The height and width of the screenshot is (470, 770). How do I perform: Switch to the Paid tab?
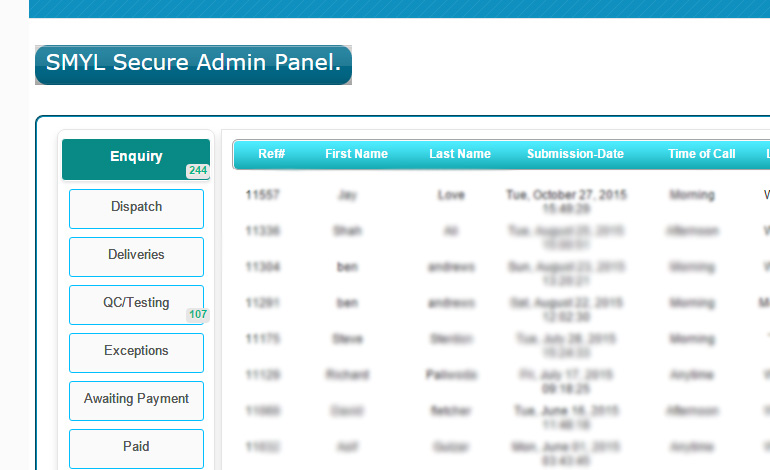[x=136, y=447]
